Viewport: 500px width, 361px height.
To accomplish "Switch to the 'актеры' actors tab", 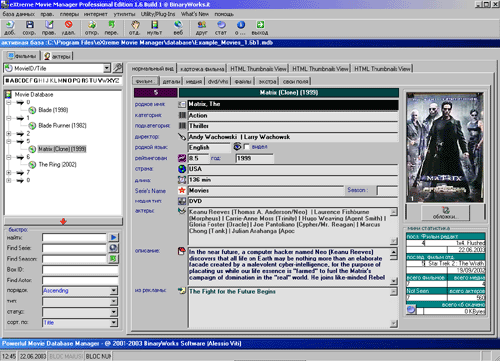I will [58, 56].
